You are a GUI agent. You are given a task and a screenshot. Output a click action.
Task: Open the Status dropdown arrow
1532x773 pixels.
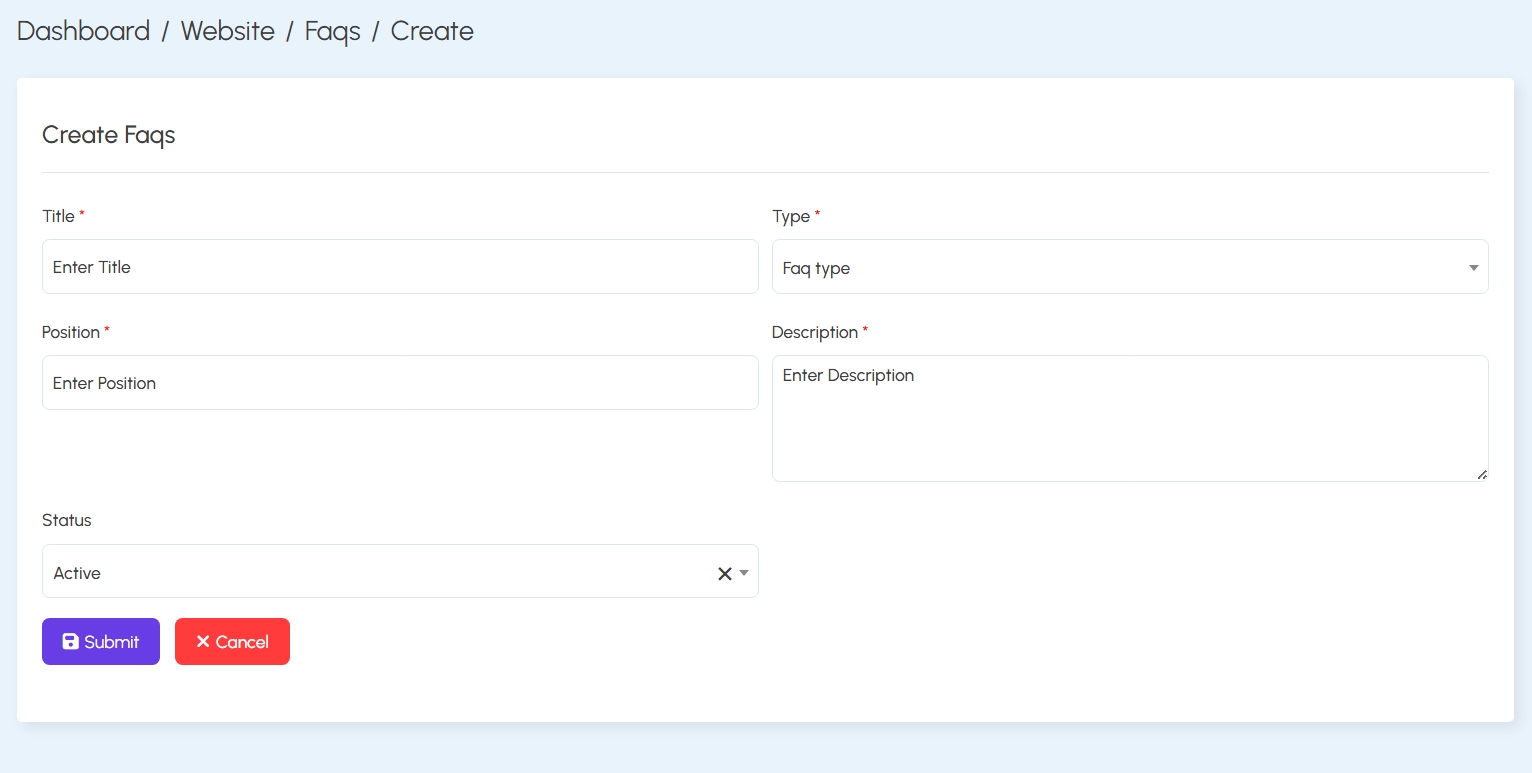(744, 574)
